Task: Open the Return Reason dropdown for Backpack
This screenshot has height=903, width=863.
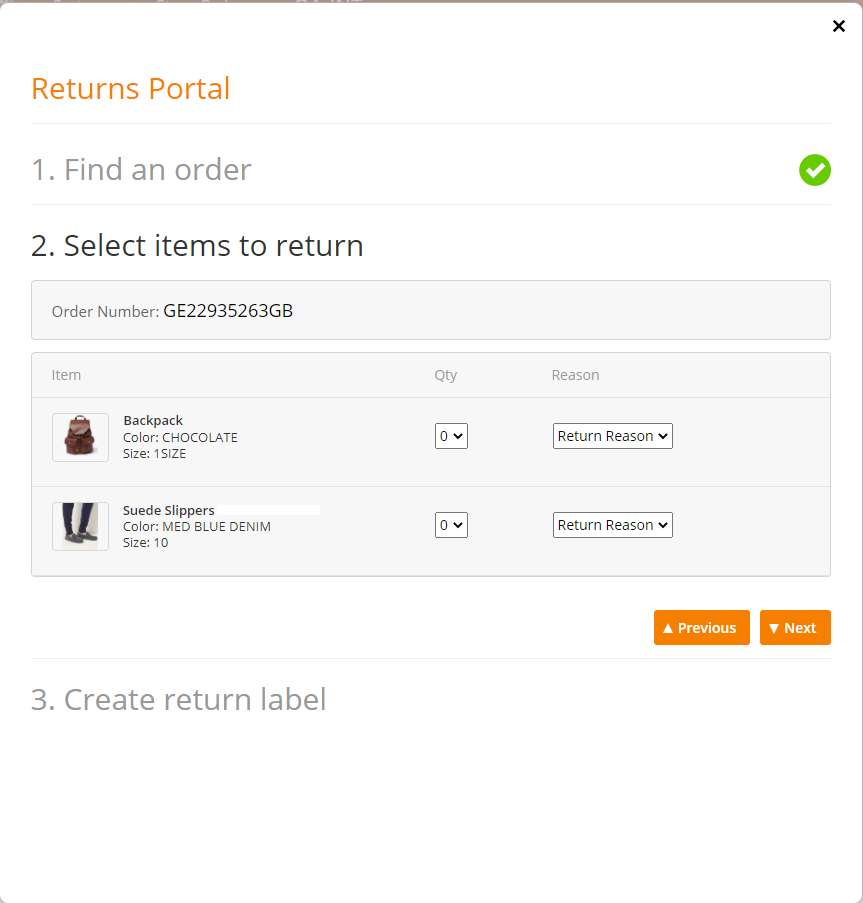Action: coord(613,436)
